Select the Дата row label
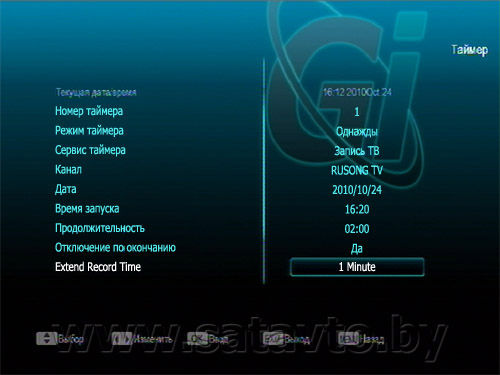The width and height of the screenshot is (500, 375). click(x=66, y=189)
